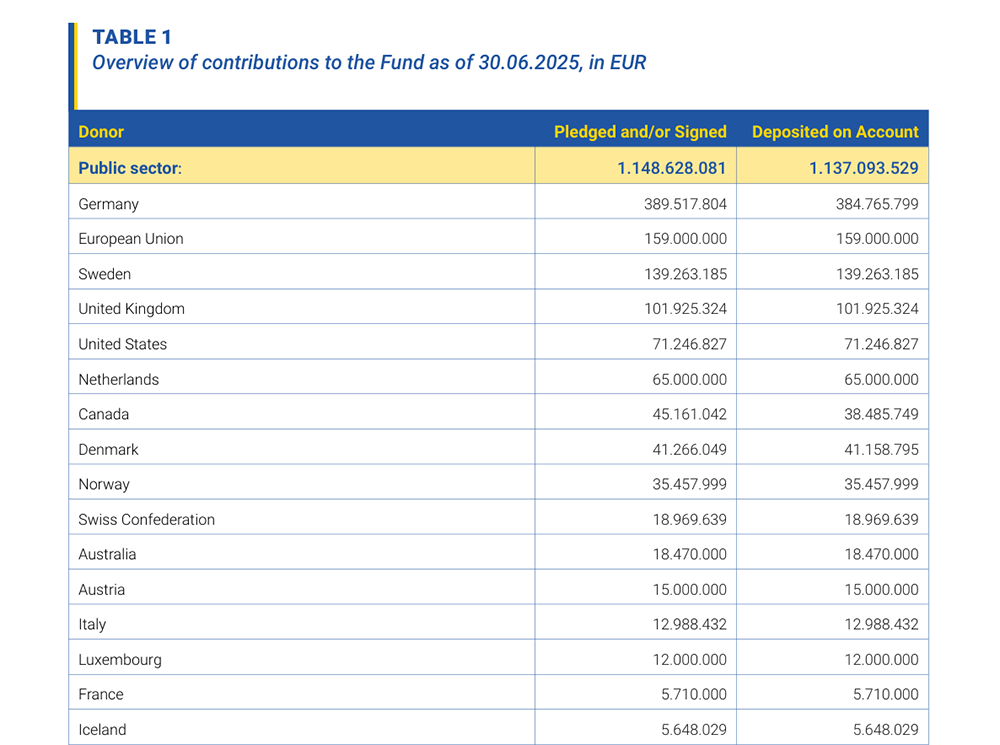
Task: Select the "Donor" column header
Action: (x=101, y=132)
